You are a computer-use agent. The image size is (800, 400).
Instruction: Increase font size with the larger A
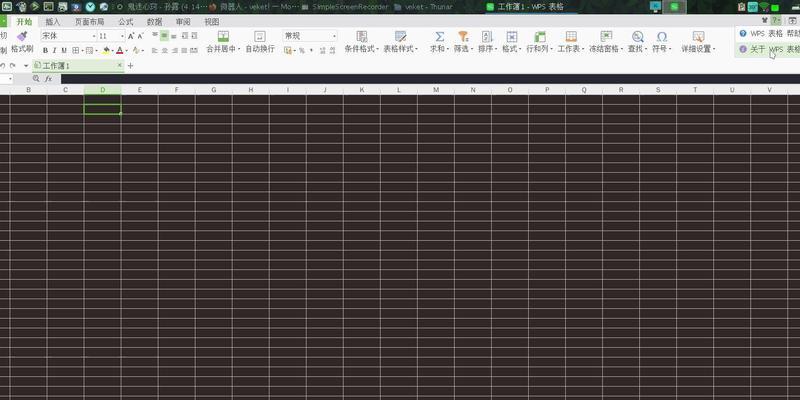[x=131, y=36]
